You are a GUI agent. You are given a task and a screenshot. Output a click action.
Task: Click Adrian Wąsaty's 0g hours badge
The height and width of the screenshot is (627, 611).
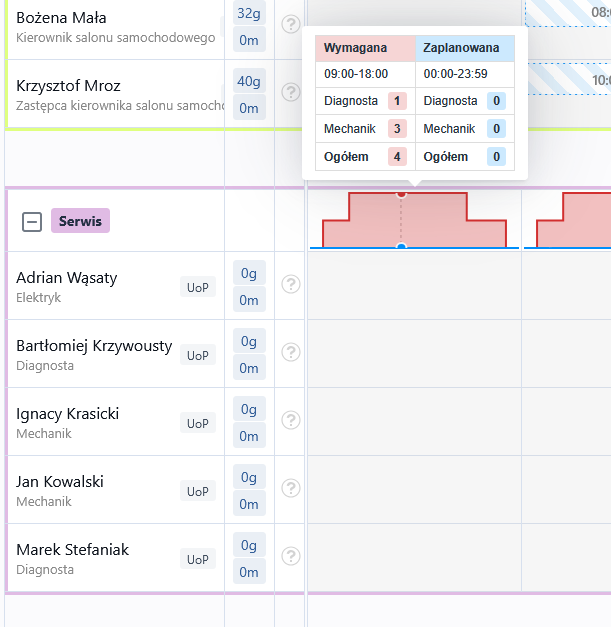click(x=249, y=273)
